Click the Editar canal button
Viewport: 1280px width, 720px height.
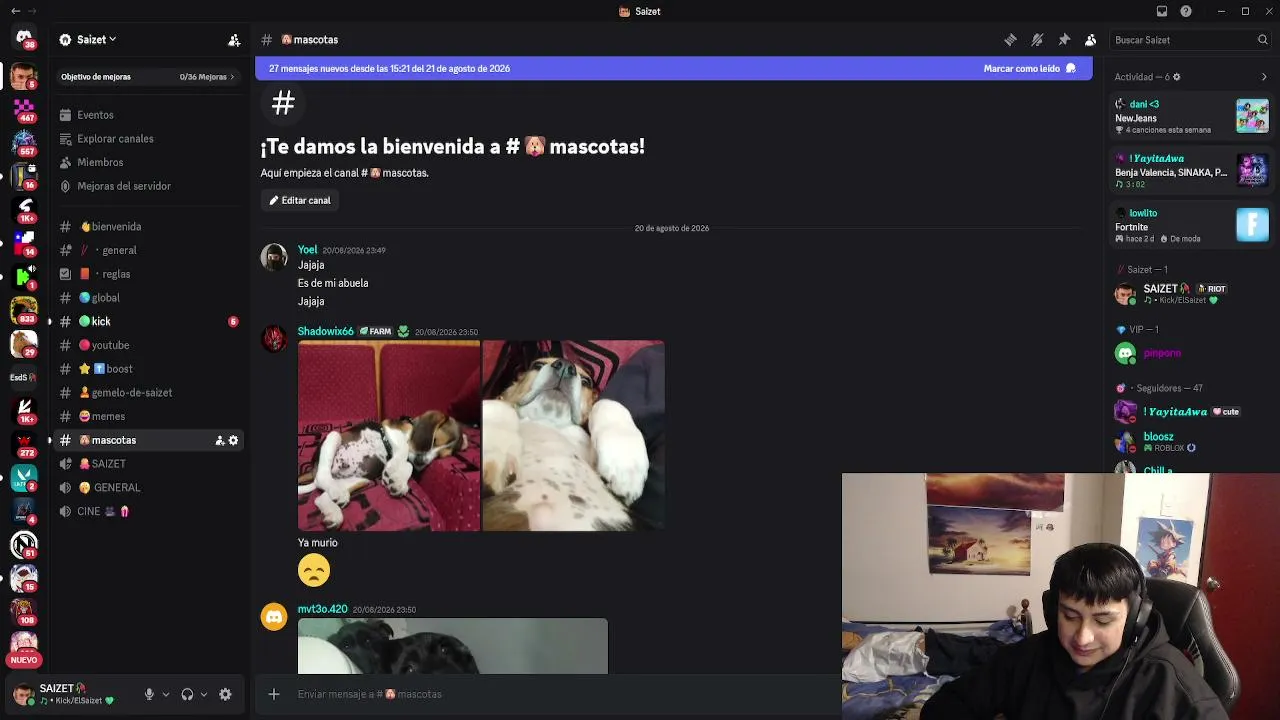click(300, 200)
